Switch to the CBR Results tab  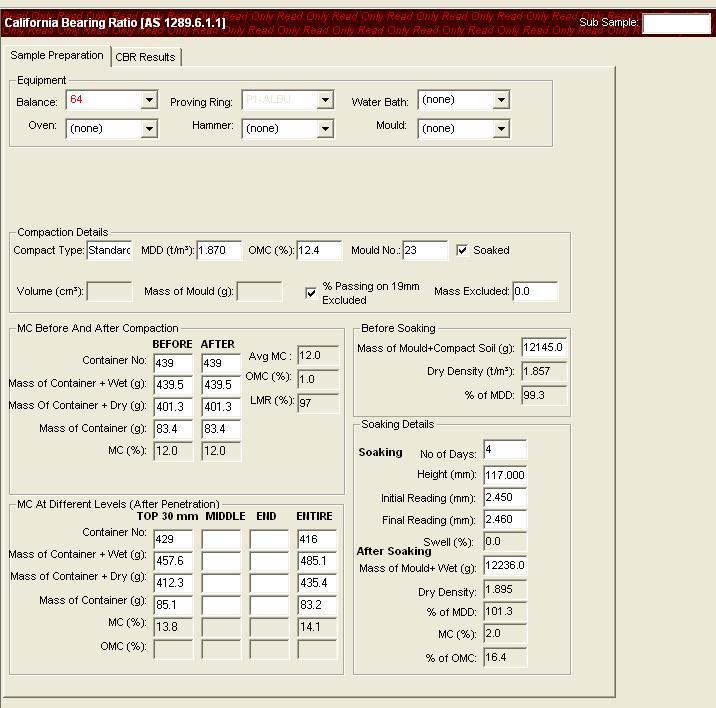pyautogui.click(x=145, y=57)
